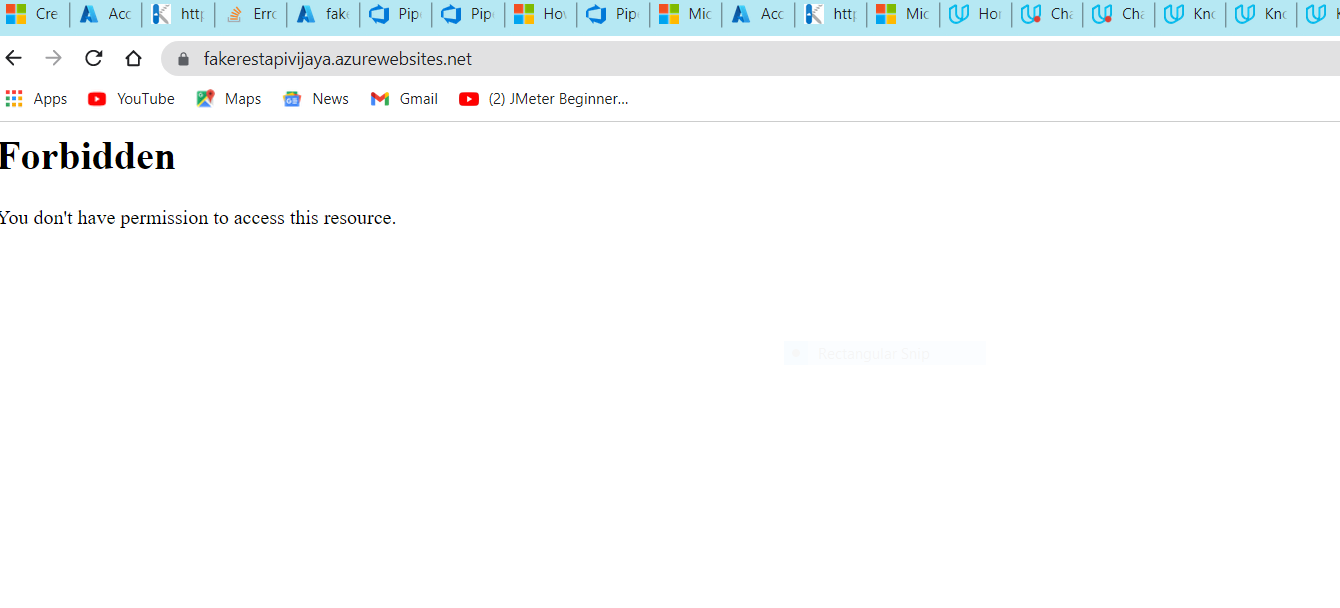Click the Rectangular Snip overlay

(x=884, y=353)
